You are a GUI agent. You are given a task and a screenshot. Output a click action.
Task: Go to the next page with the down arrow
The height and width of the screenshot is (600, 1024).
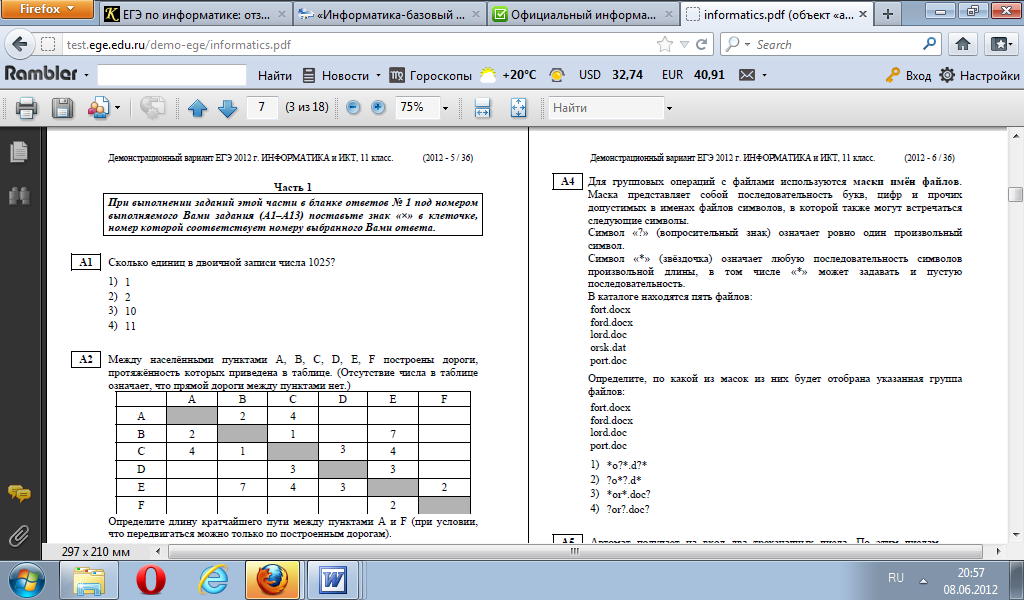point(227,108)
